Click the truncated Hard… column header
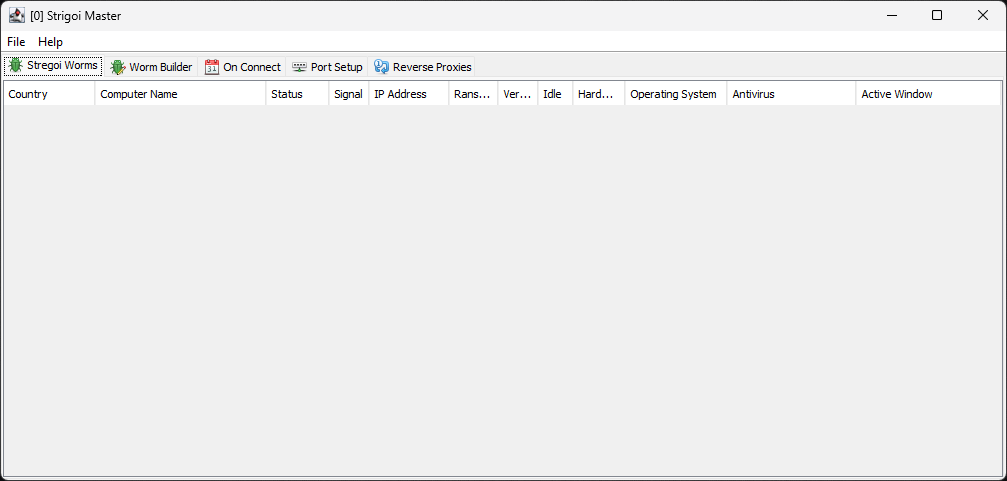Image resolution: width=1007 pixels, height=481 pixels. point(599,94)
